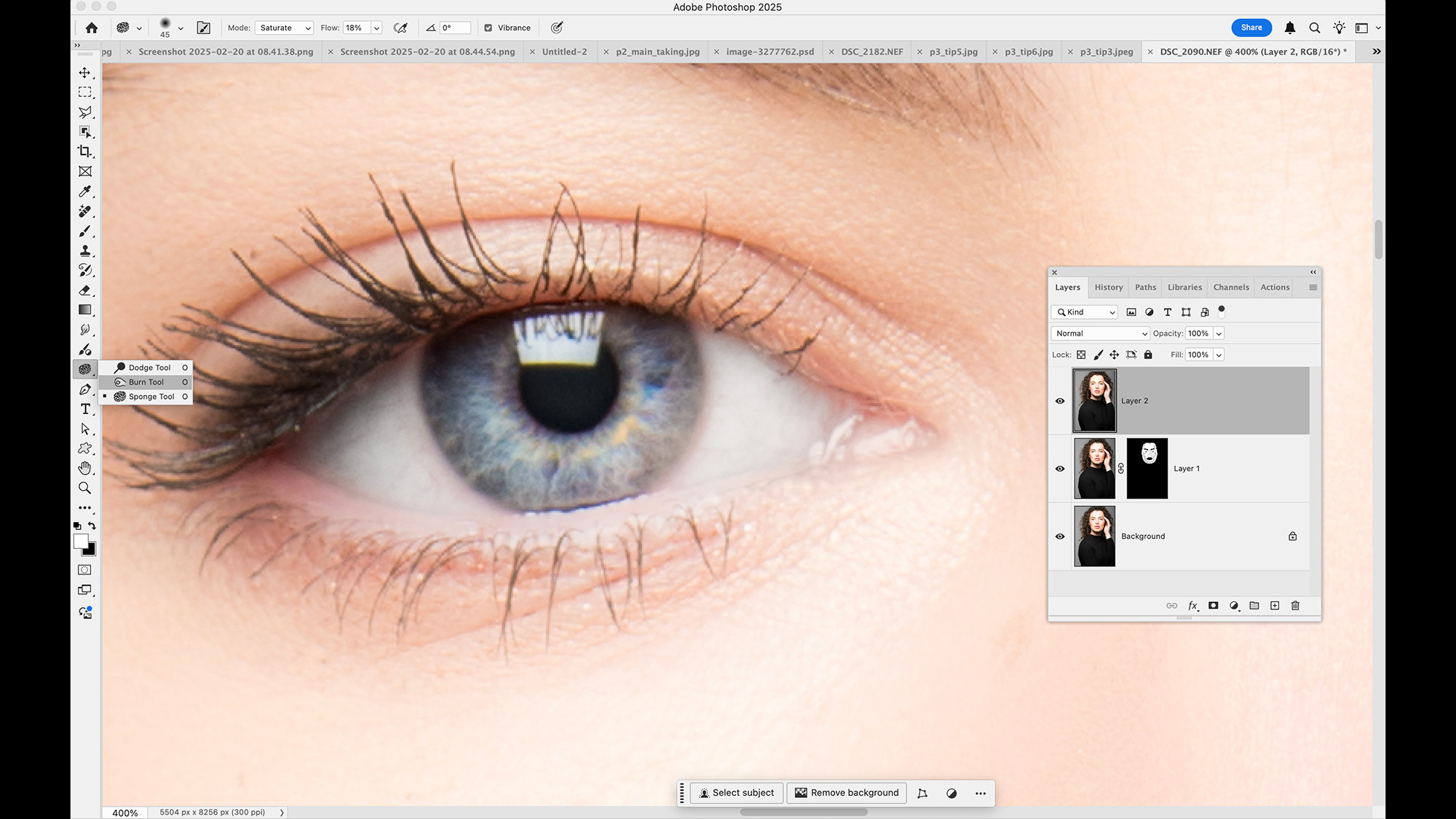Select the Object Selection tool
The height and width of the screenshot is (819, 1456).
click(x=85, y=132)
